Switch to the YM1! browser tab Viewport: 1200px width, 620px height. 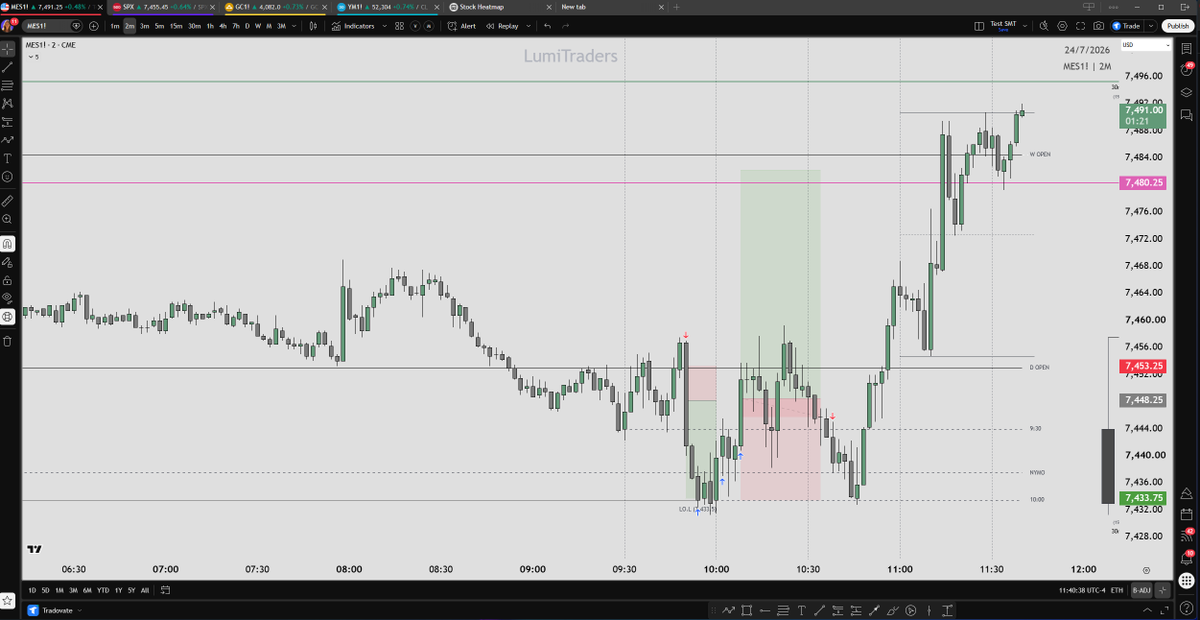coord(388,6)
